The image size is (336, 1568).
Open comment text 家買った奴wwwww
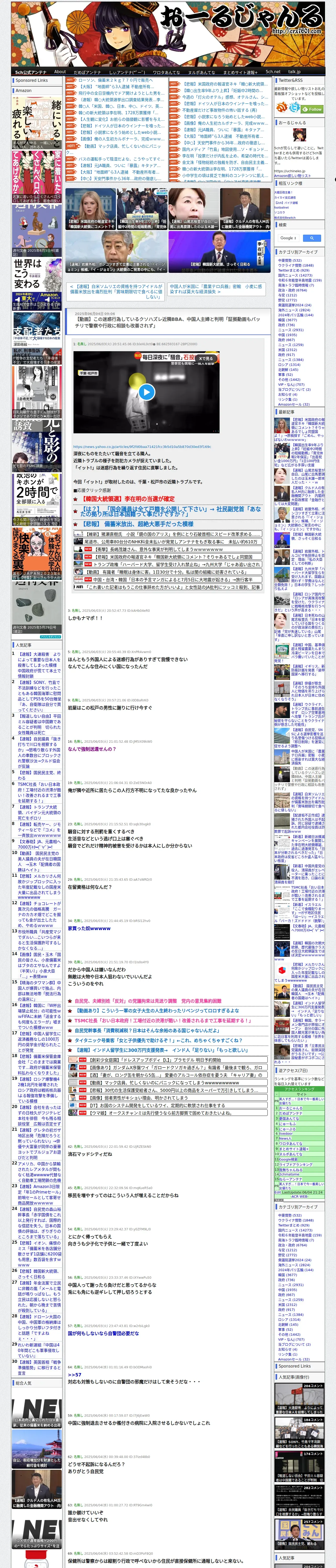coord(89,929)
